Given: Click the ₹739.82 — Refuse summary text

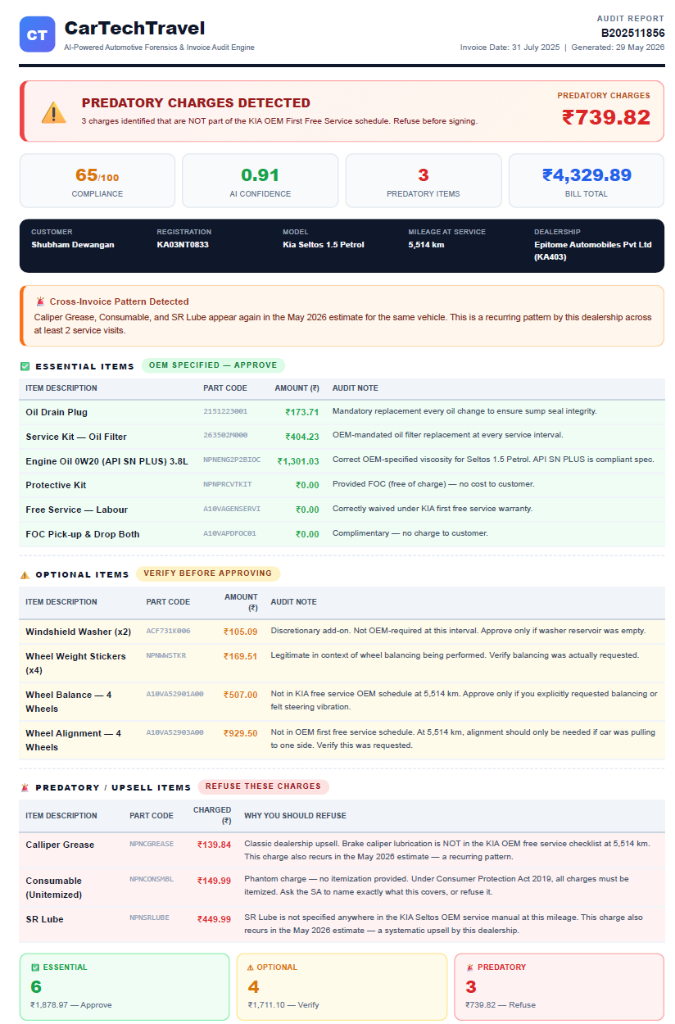Looking at the screenshot, I should [x=500, y=1005].
